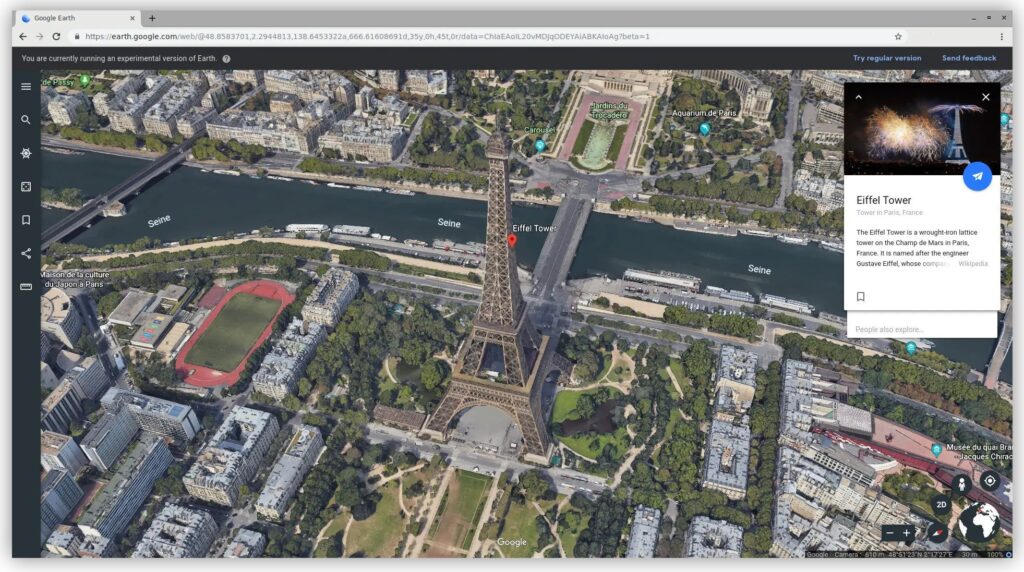Click the globe overview icon
Viewport: 1024px width, 572px height.
point(978,522)
